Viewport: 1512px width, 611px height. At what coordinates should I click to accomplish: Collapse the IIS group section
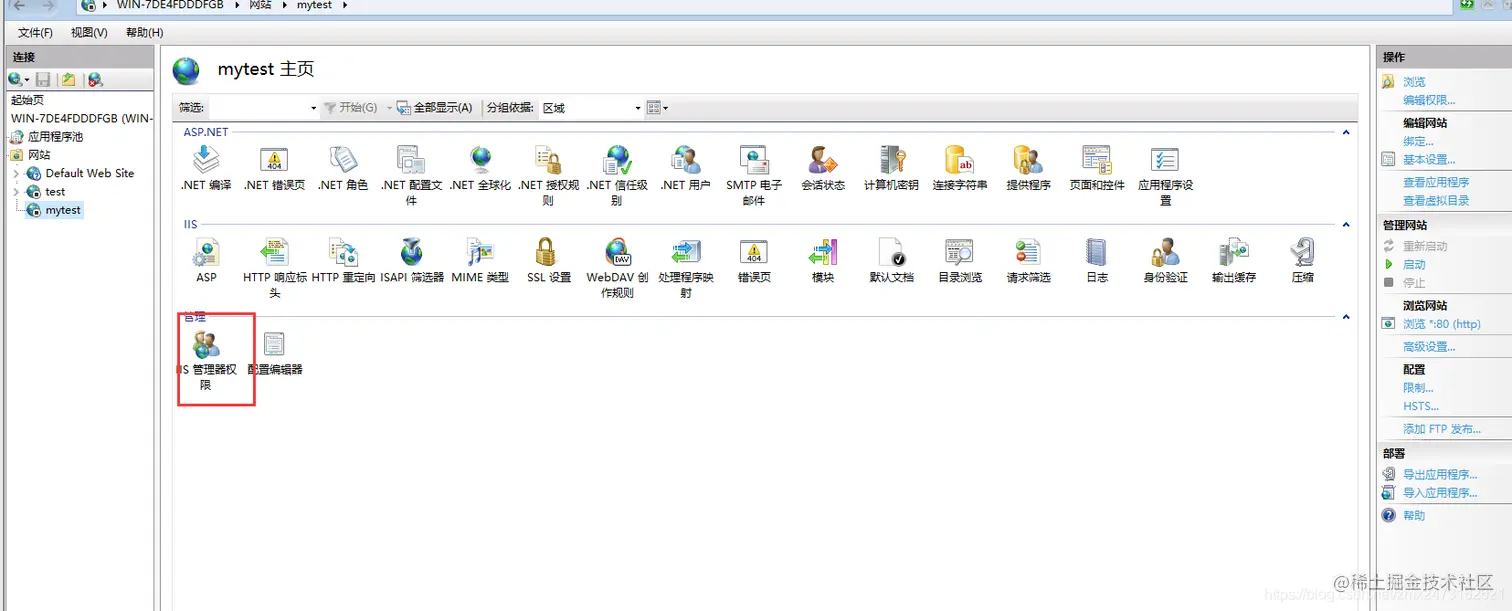click(x=1346, y=225)
